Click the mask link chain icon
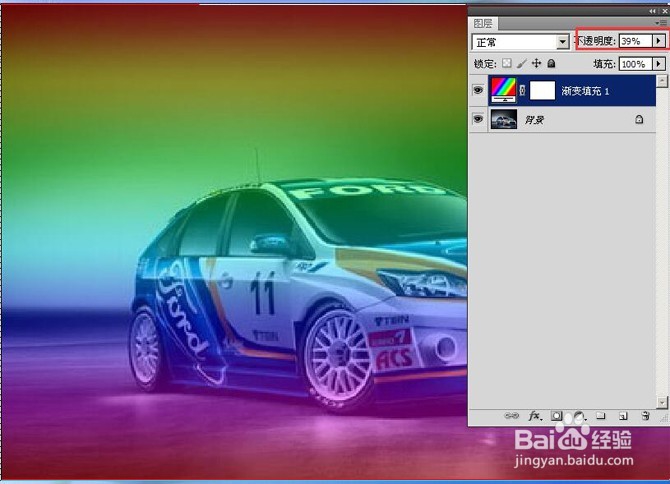The width and height of the screenshot is (670, 484). [523, 91]
